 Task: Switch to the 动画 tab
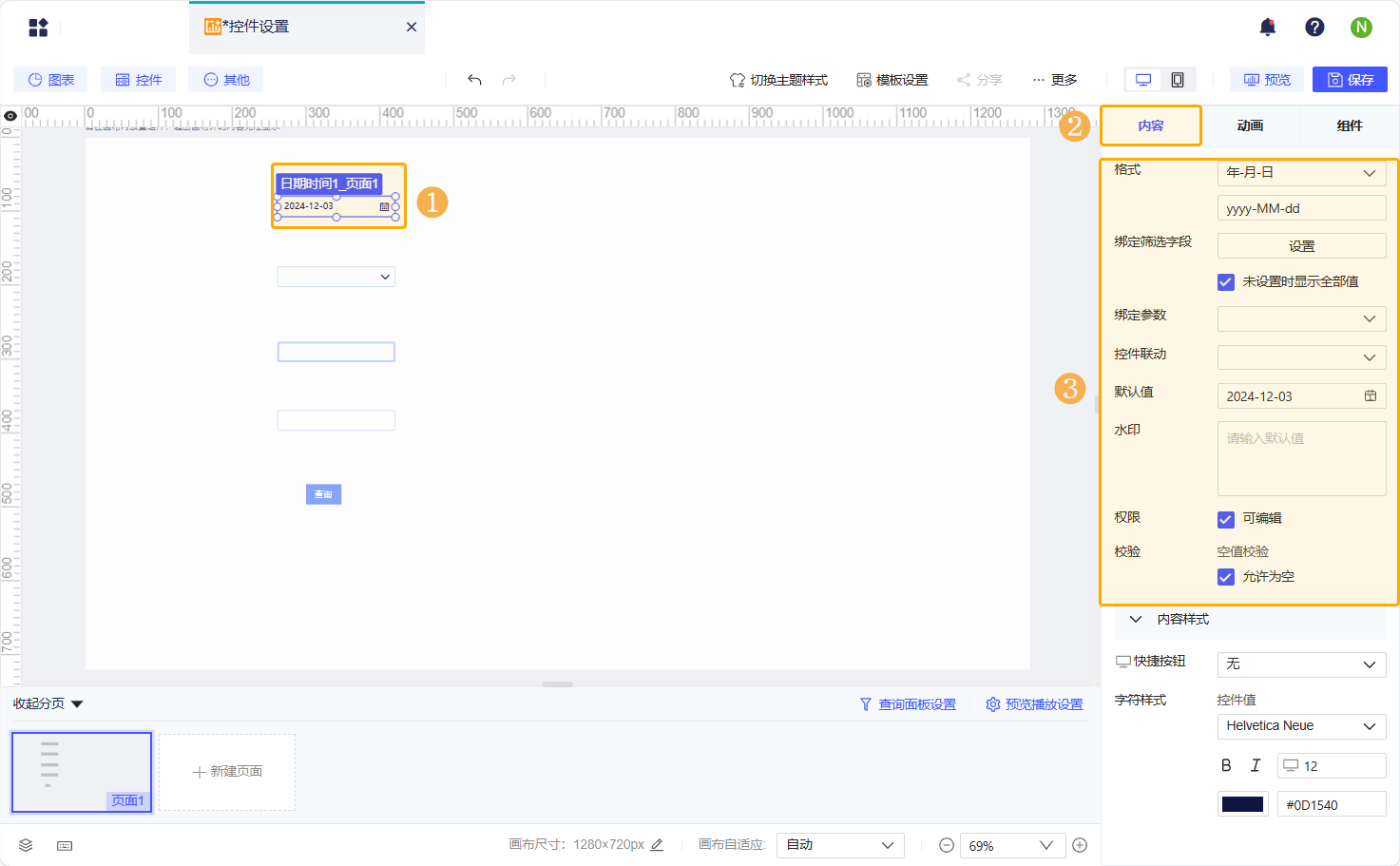point(1250,125)
